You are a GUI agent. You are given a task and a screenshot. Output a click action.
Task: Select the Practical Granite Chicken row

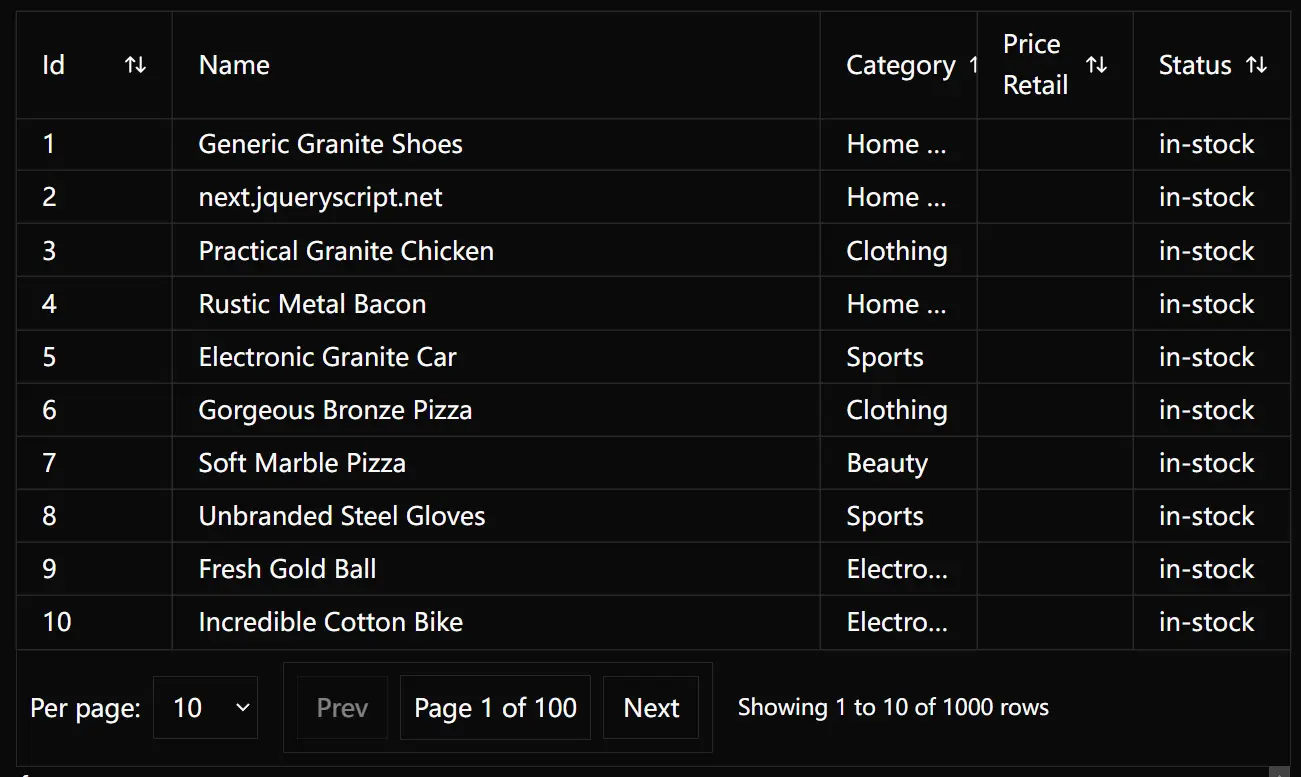tap(653, 250)
